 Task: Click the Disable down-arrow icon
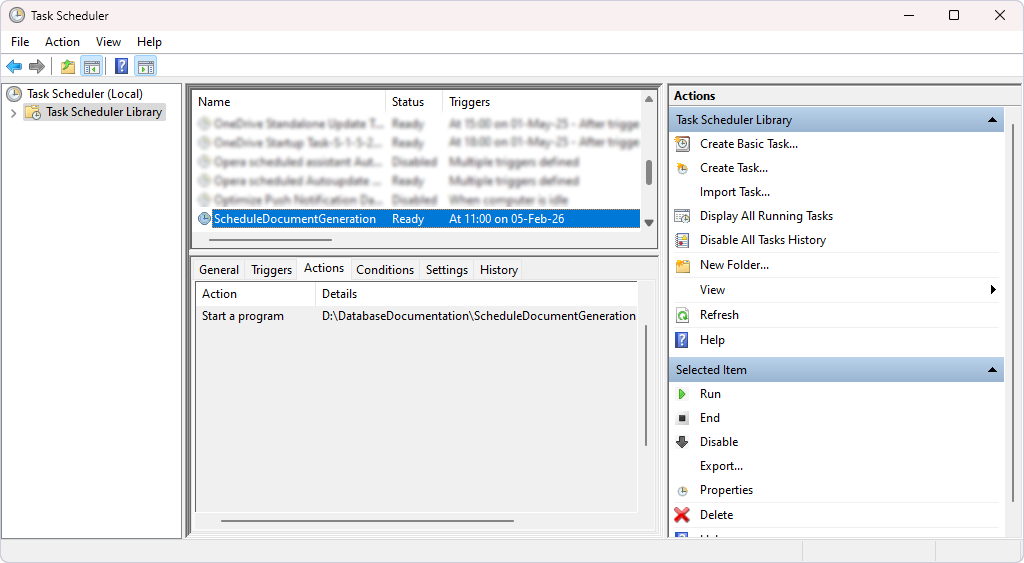(x=682, y=442)
